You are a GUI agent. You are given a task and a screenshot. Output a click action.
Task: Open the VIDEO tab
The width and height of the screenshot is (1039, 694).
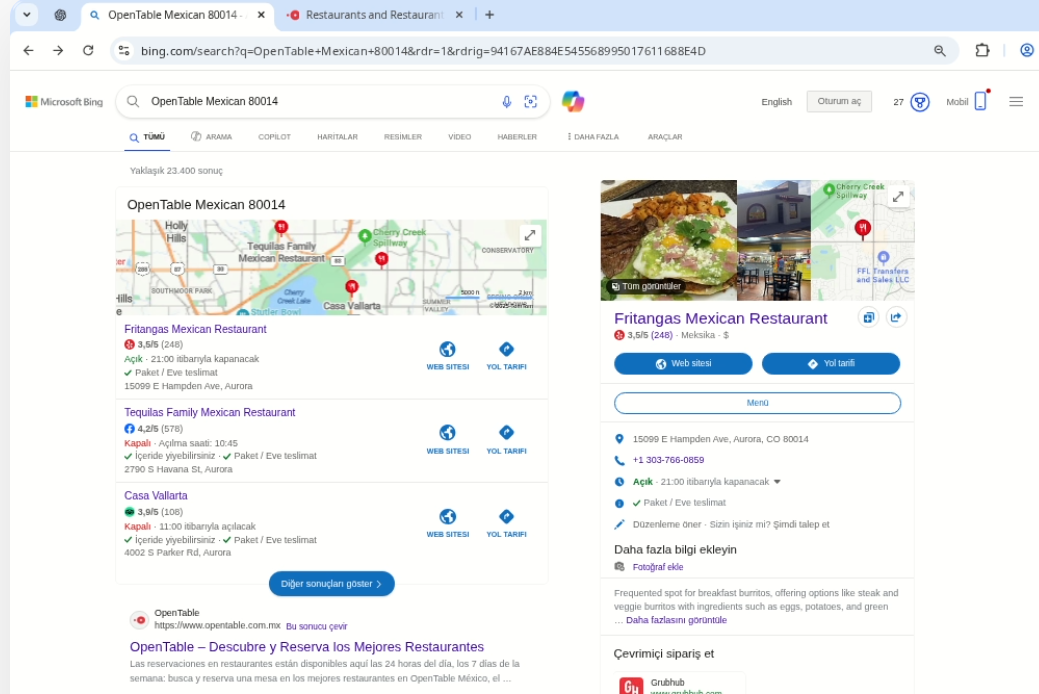(x=459, y=137)
